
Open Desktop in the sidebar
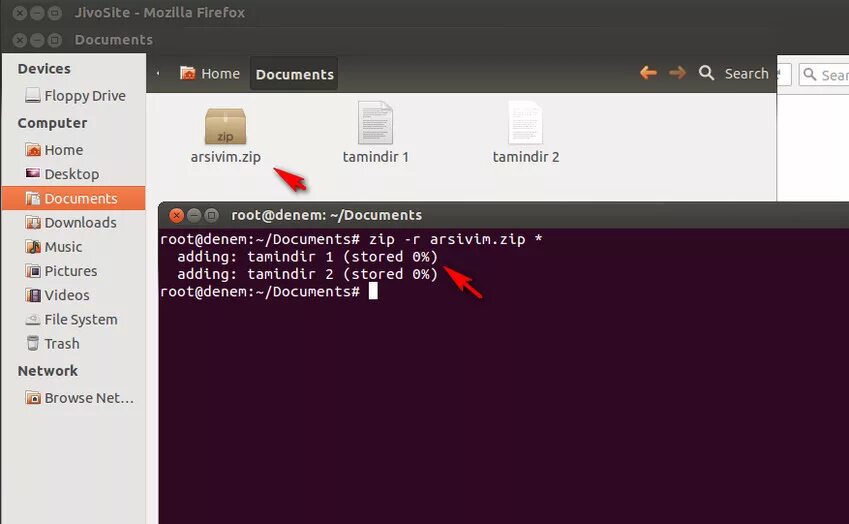tap(62, 174)
